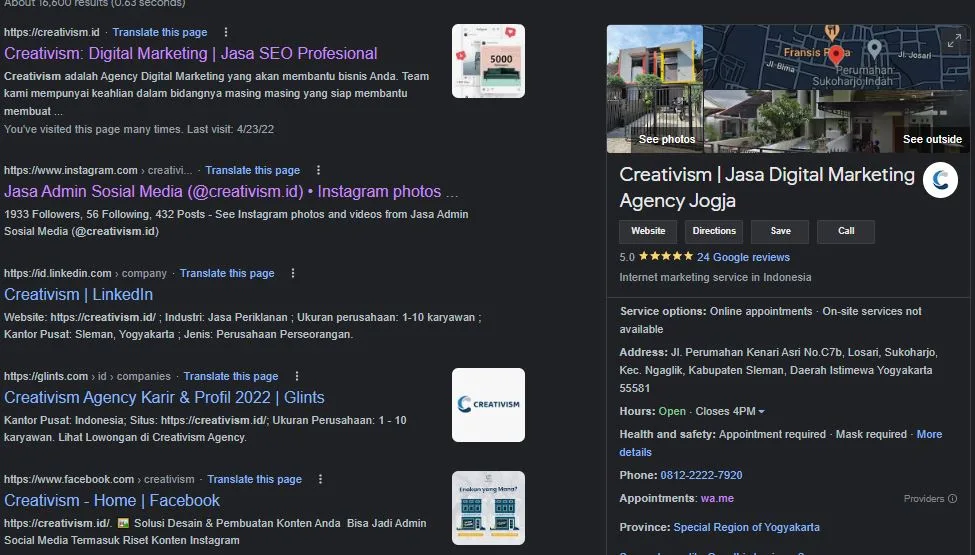Open the Facebook result thumbnail image
Screen dimensions: 975x555
click(x=488, y=508)
